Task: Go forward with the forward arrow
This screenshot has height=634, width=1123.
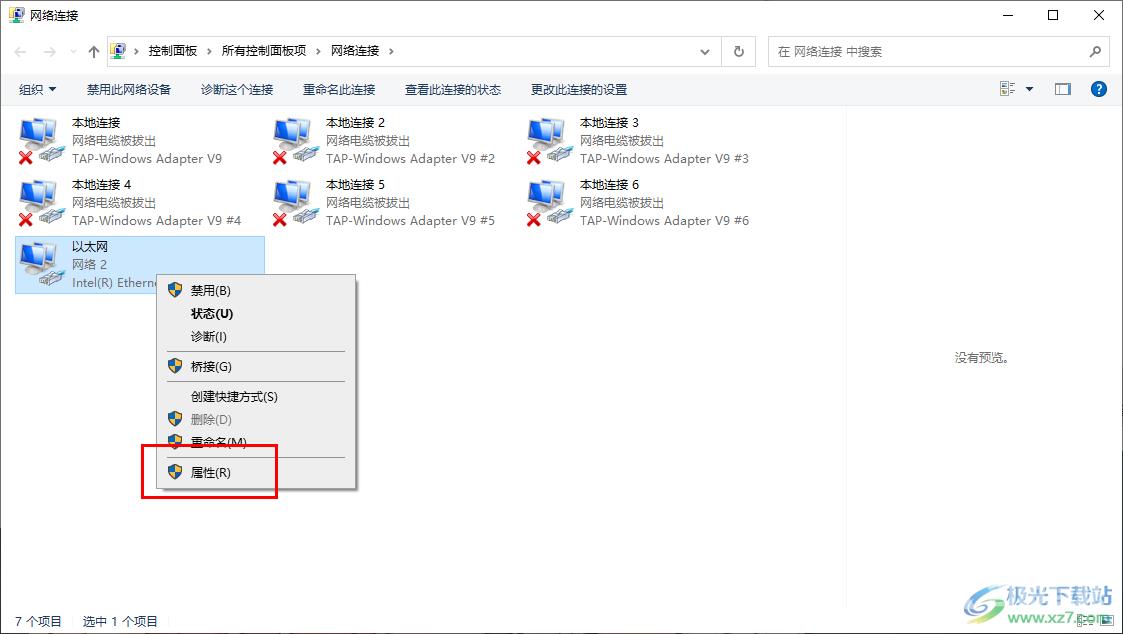Action: point(49,52)
